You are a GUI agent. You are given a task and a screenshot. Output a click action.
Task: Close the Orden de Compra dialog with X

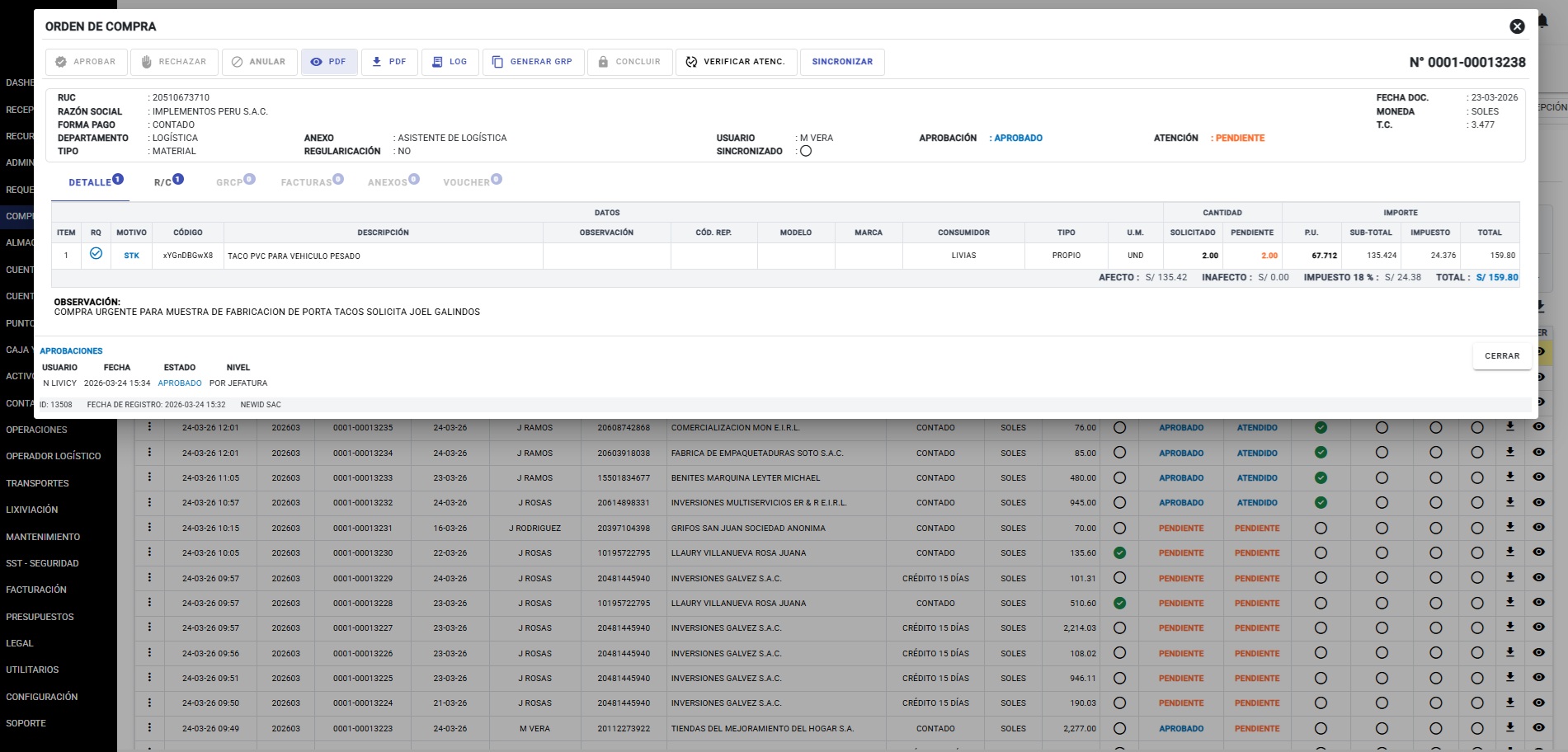(x=1516, y=26)
